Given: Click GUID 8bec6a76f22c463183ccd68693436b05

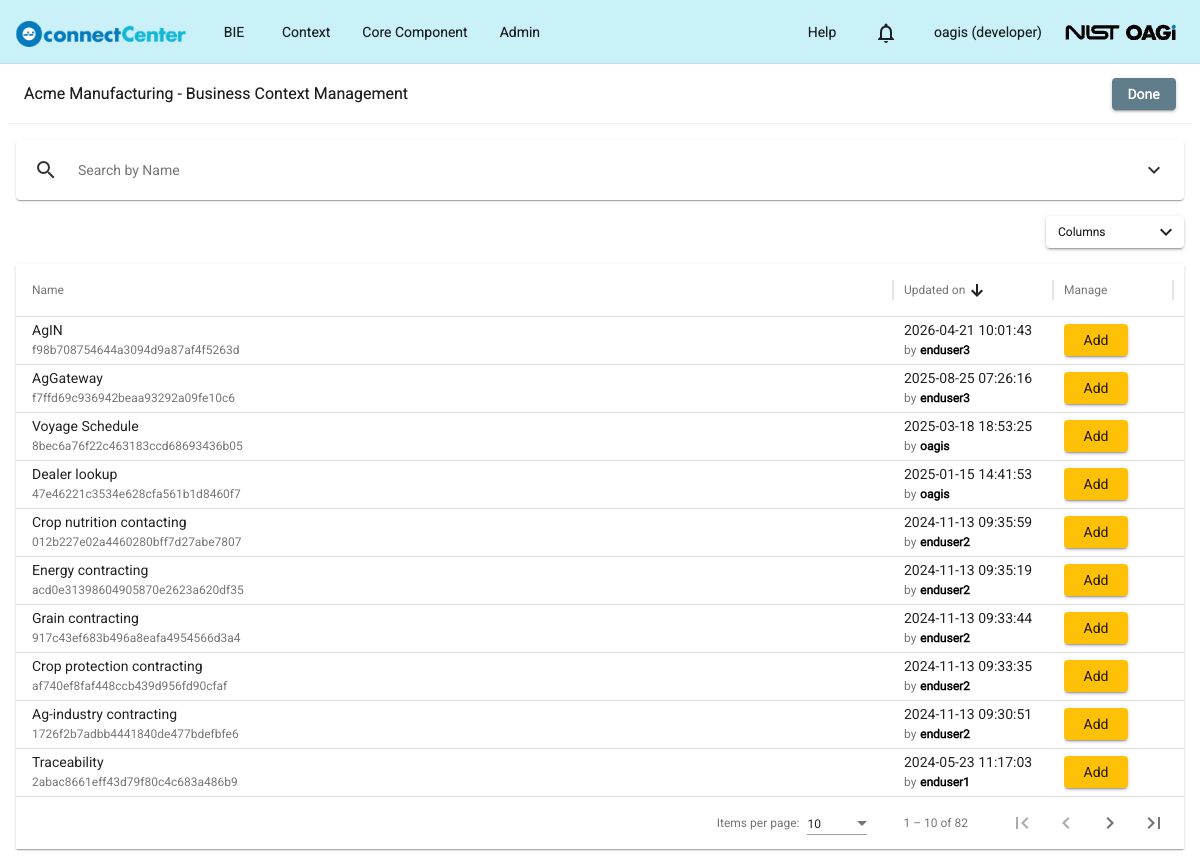Looking at the screenshot, I should [x=137, y=446].
